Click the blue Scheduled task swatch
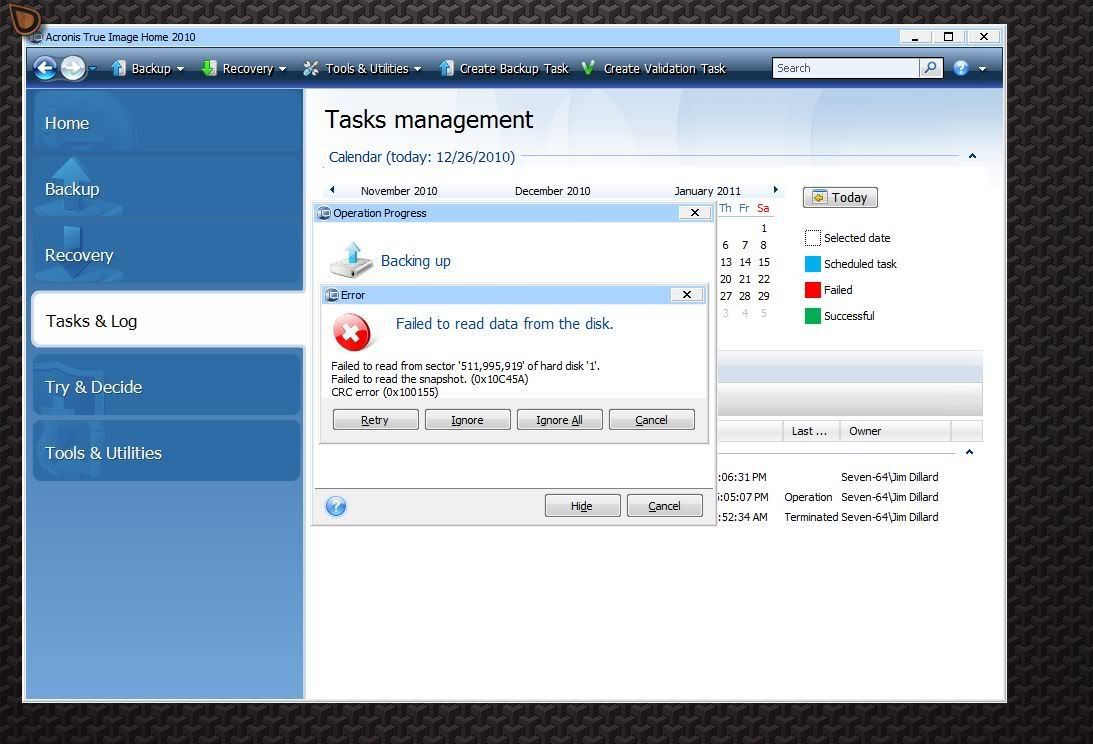Viewport: 1093px width, 744px height. (x=813, y=264)
